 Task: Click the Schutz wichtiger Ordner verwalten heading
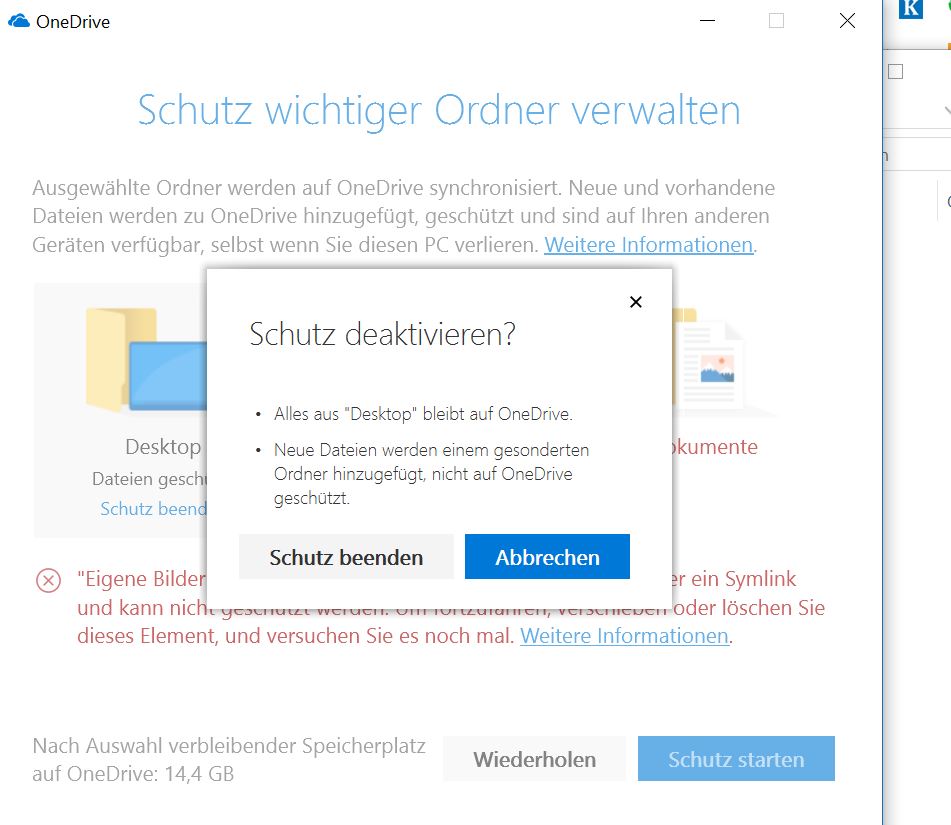tap(439, 110)
